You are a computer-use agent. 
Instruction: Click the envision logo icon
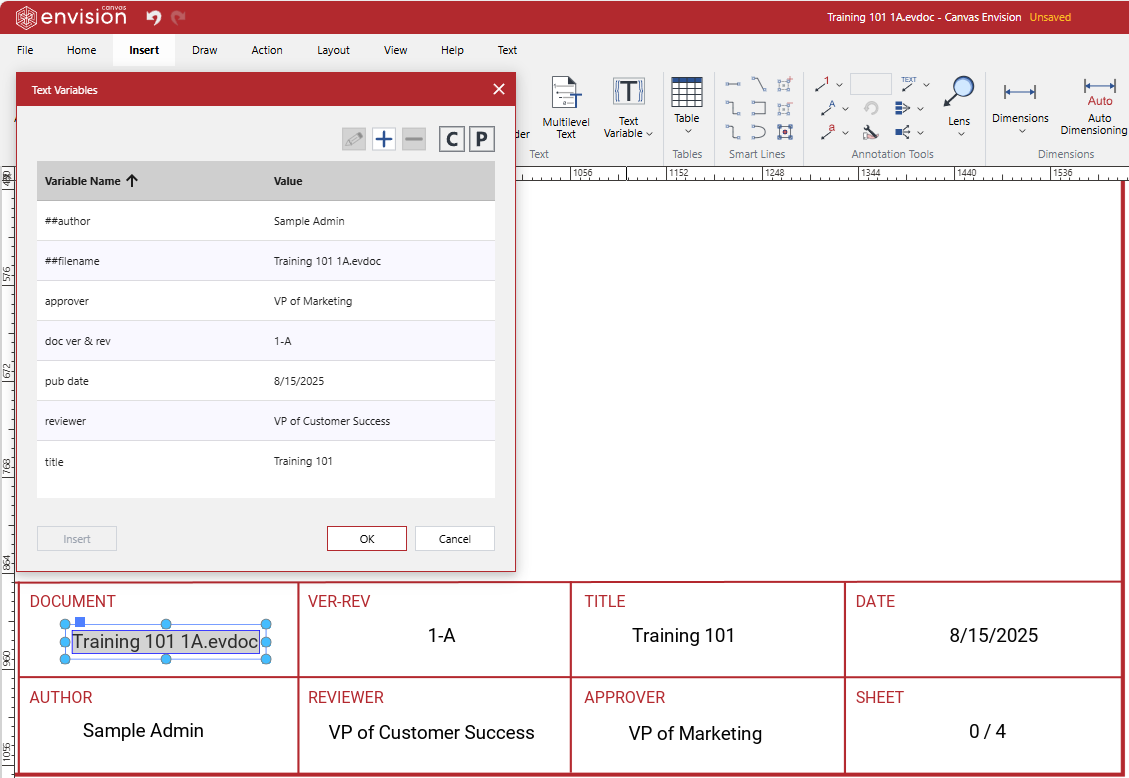point(27,17)
